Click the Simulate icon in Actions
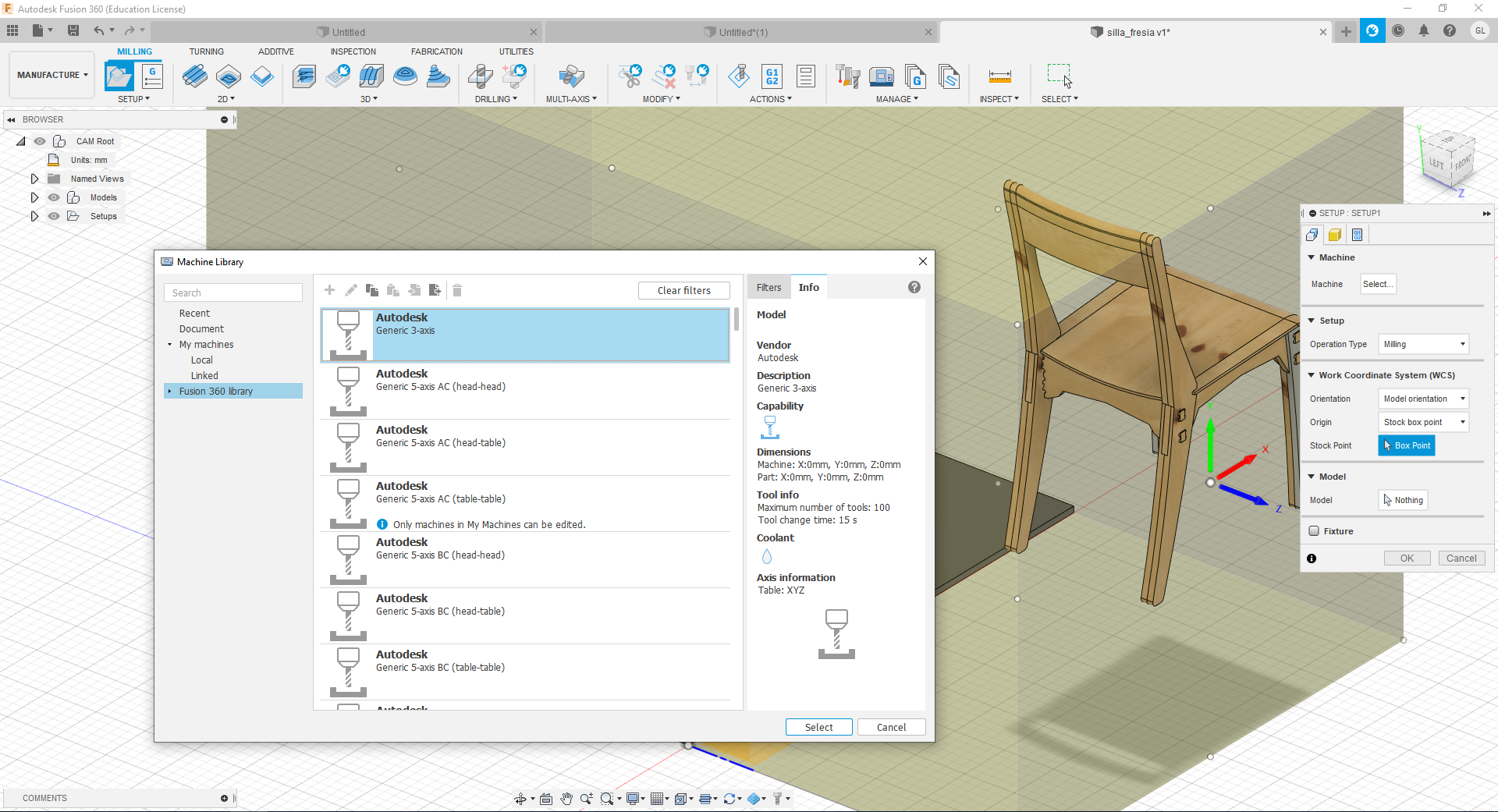 [x=739, y=76]
